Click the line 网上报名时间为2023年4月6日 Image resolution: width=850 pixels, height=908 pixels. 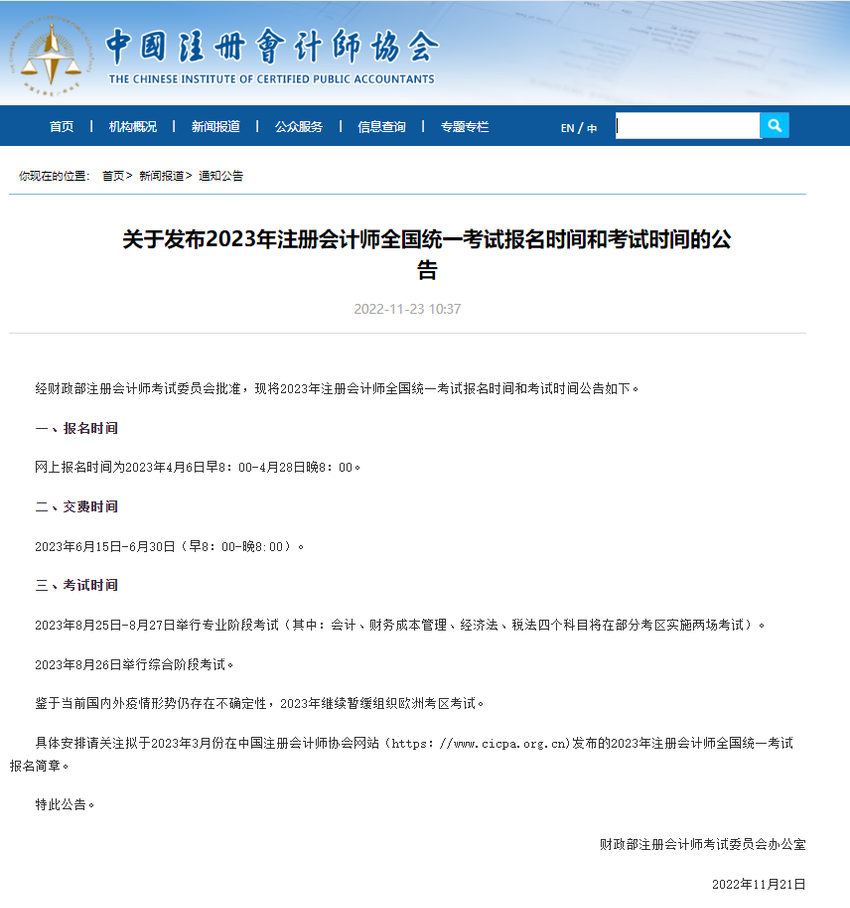(197, 467)
